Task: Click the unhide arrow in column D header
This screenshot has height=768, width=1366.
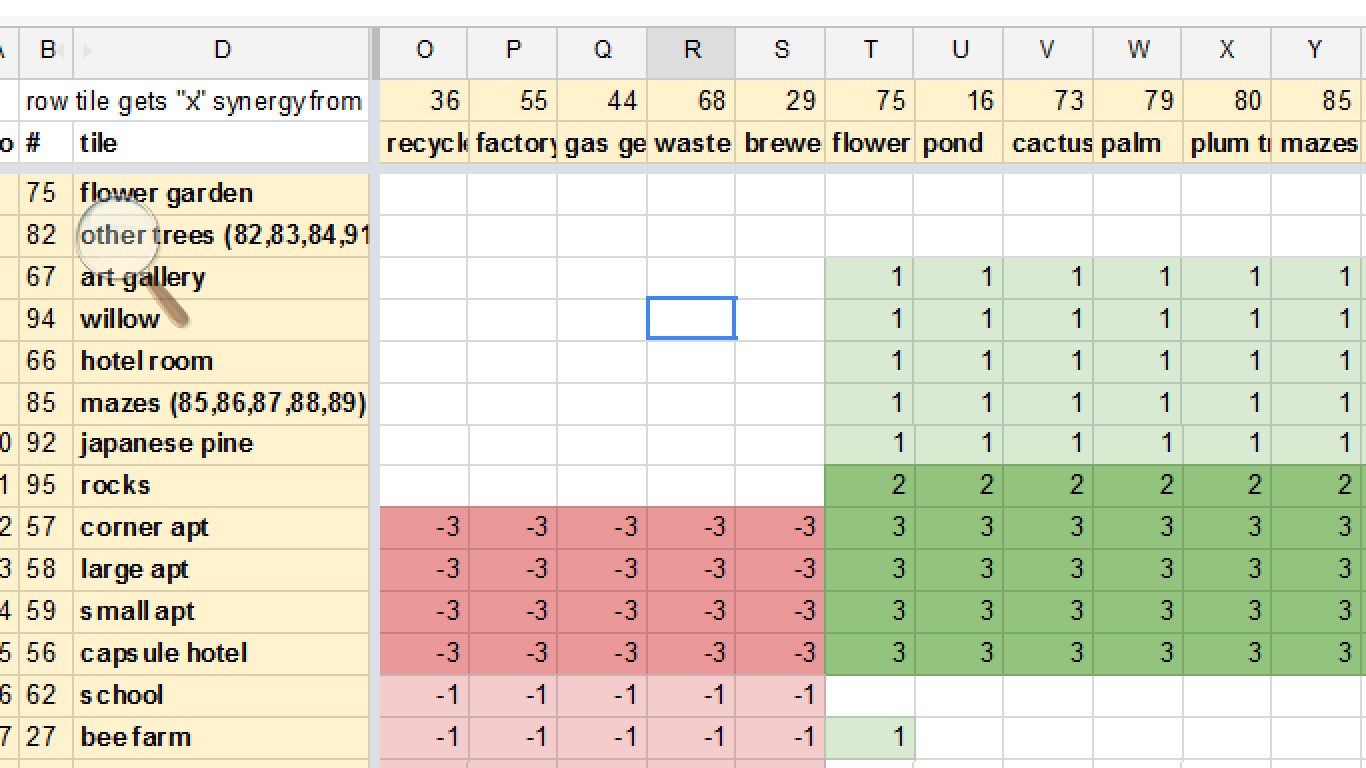Action: [87, 49]
